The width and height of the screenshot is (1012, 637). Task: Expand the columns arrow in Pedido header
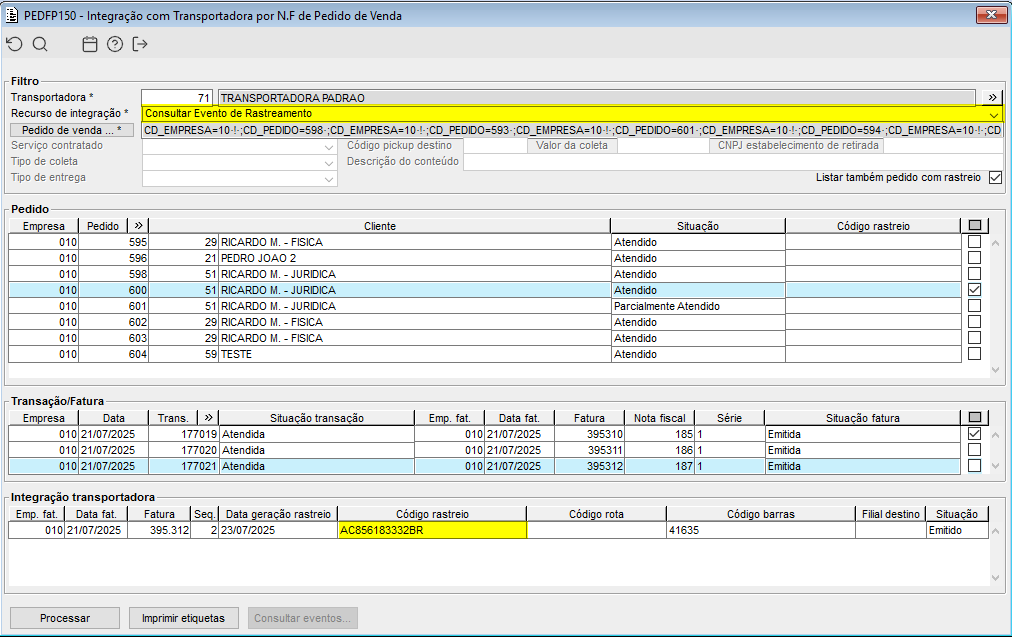138,226
